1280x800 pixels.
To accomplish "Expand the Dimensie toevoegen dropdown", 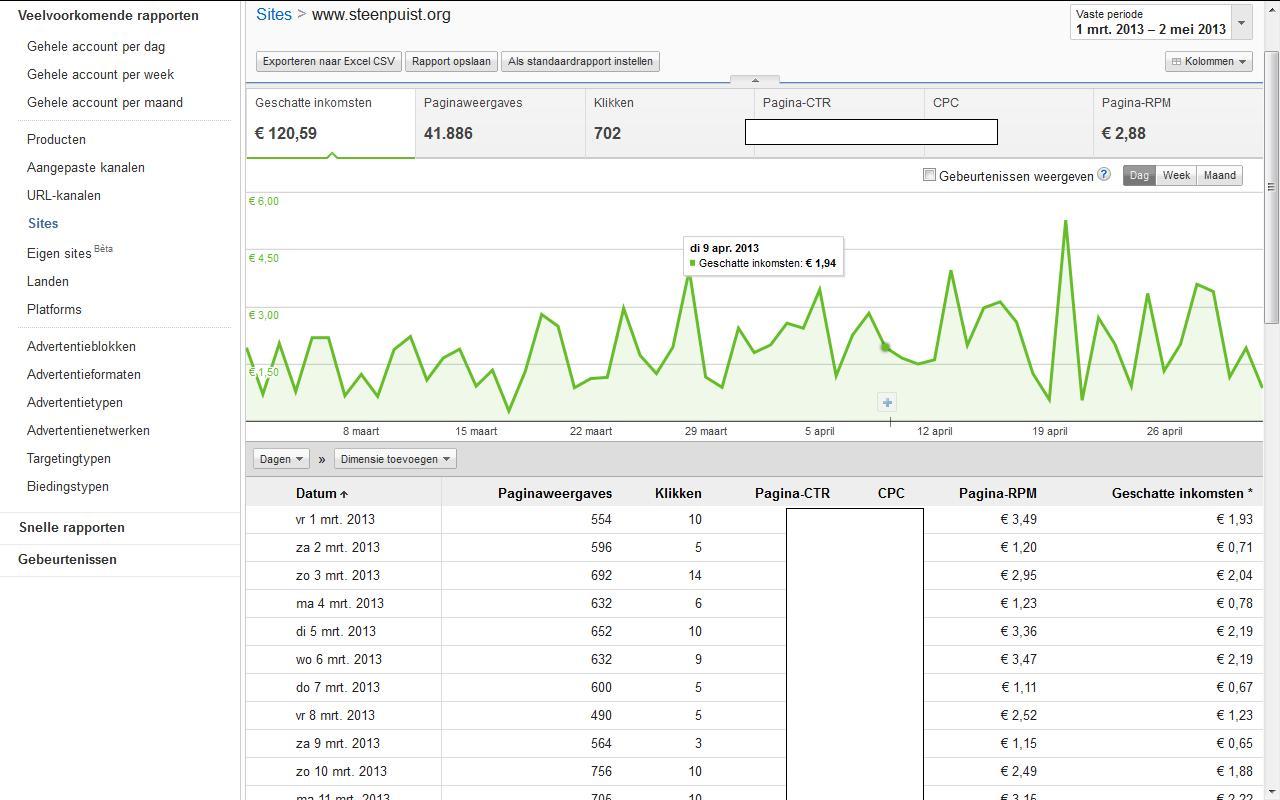I will tap(395, 459).
